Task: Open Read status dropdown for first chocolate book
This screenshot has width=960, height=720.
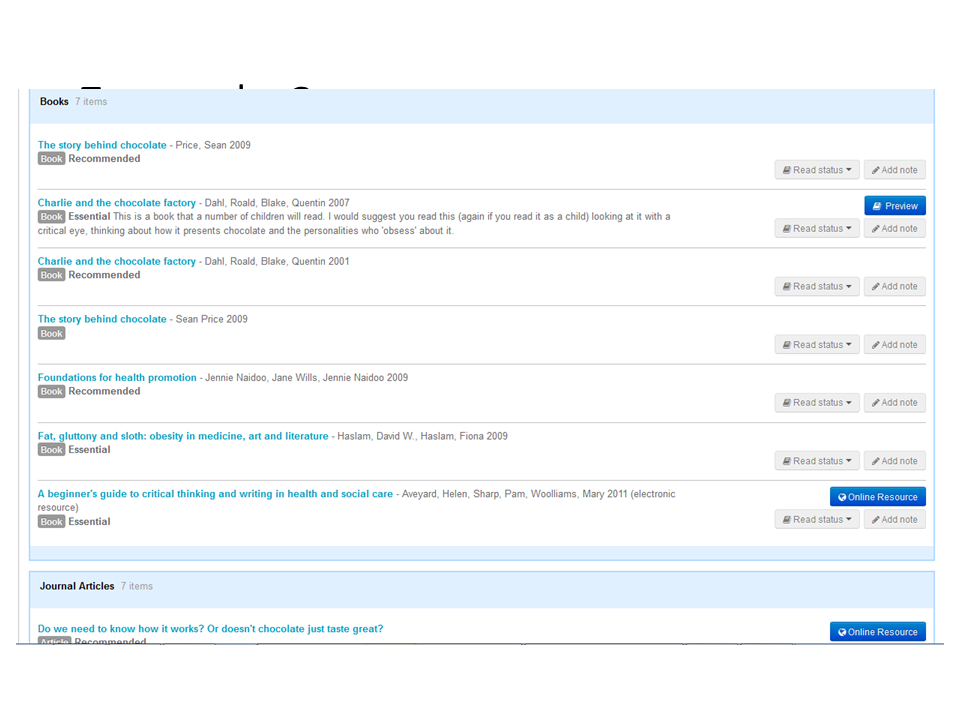Action: tap(816, 170)
